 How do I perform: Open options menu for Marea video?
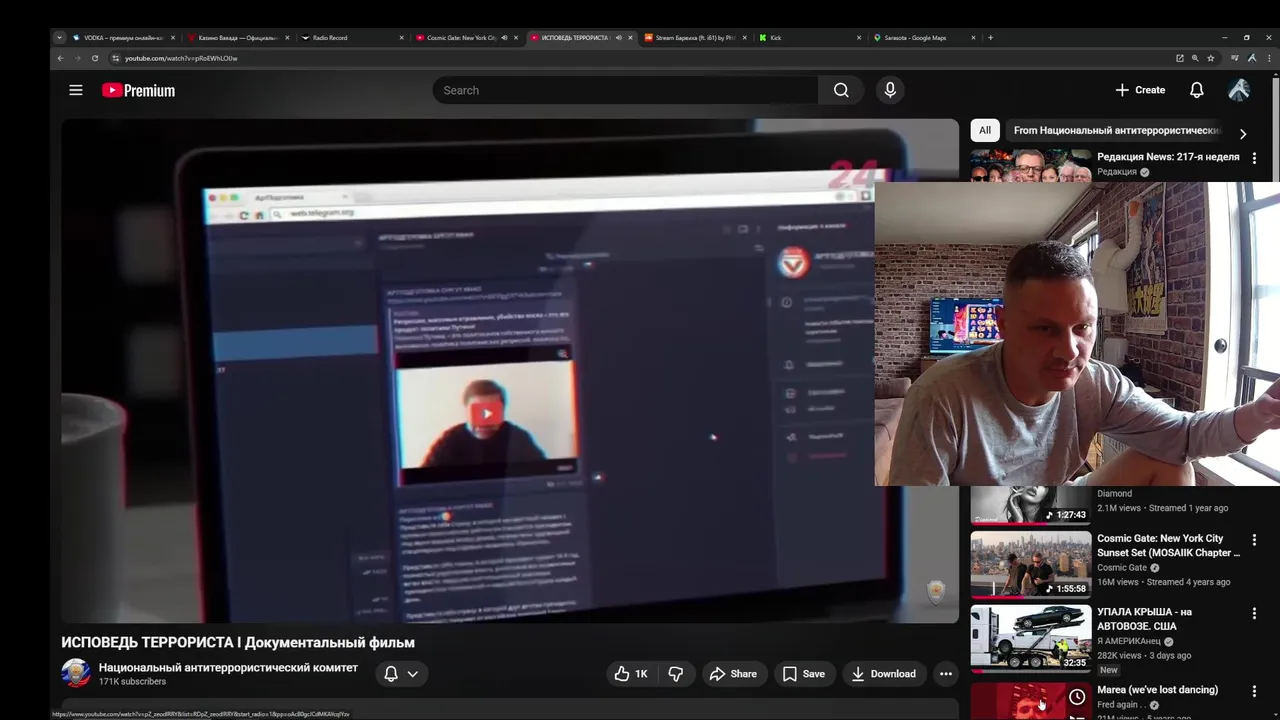(1254, 691)
